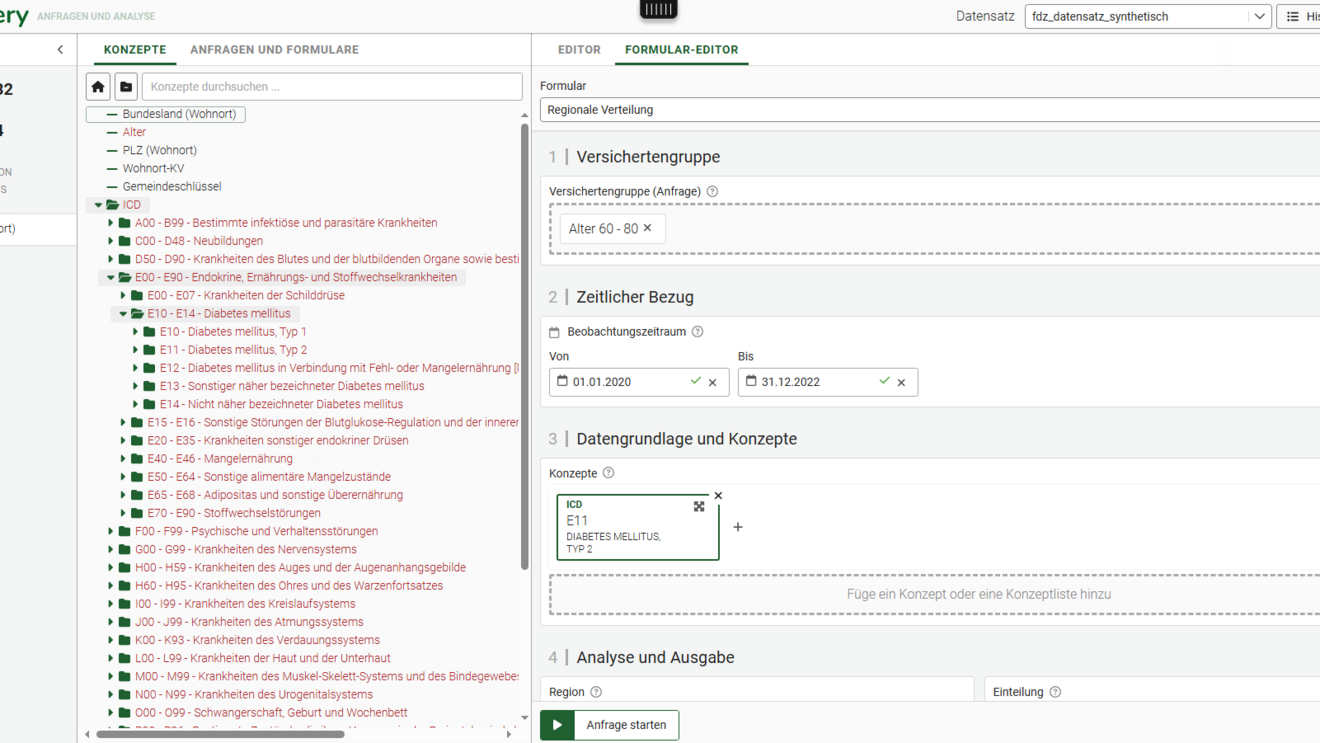
Task: Start the query with Anfrage starten
Action: pos(609,725)
